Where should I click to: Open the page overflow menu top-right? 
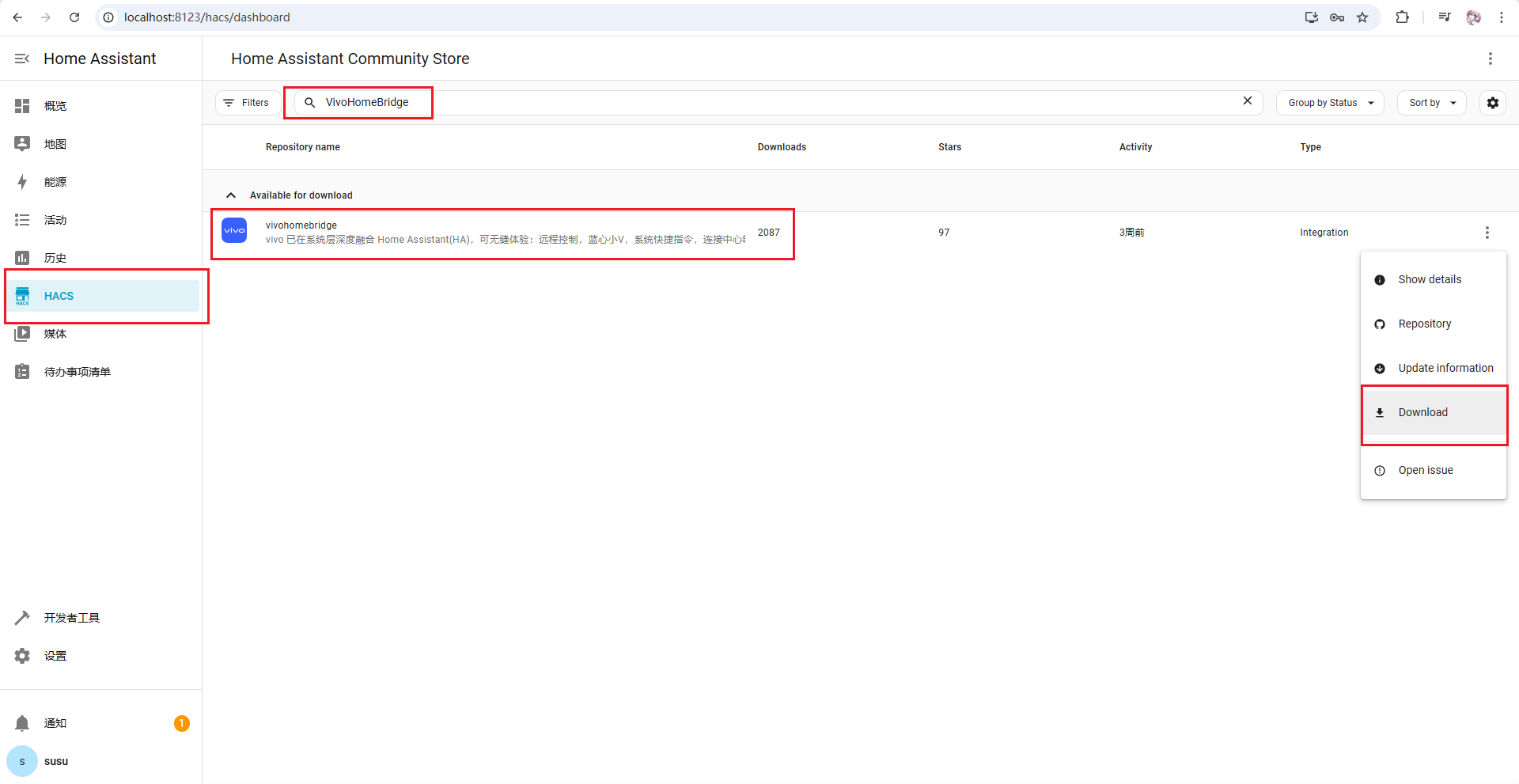[1490, 59]
